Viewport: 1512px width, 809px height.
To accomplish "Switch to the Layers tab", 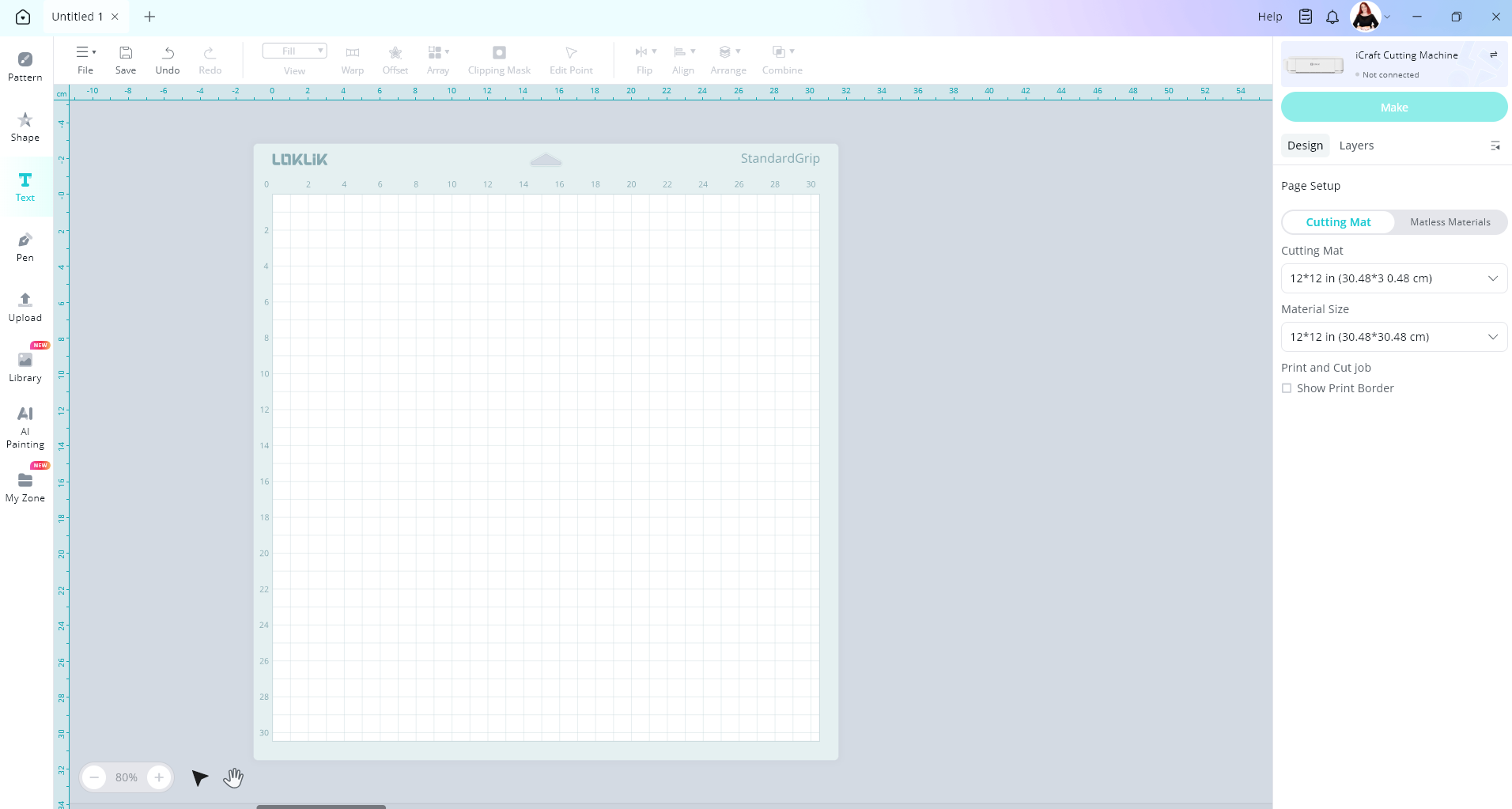I will pyautogui.click(x=1356, y=146).
